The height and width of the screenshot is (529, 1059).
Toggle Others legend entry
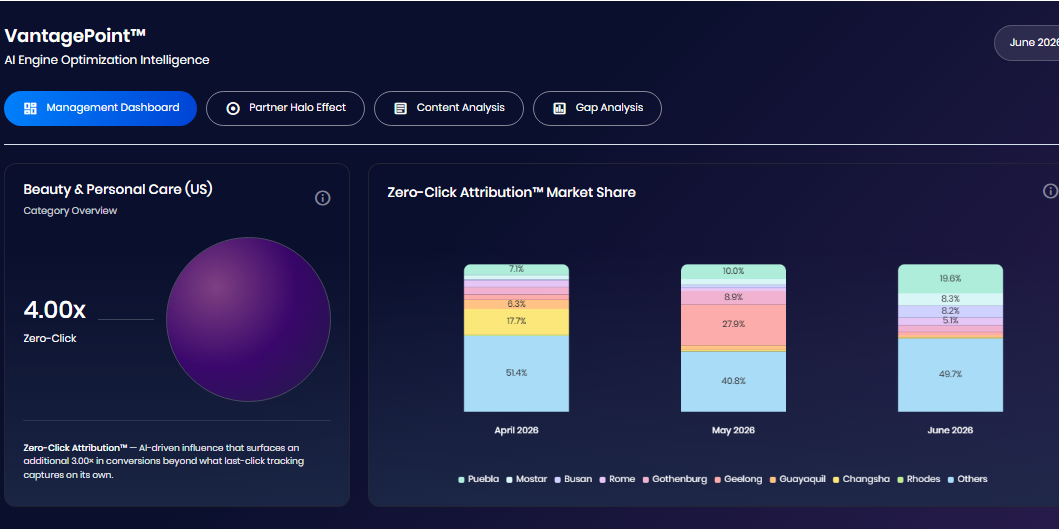968,479
